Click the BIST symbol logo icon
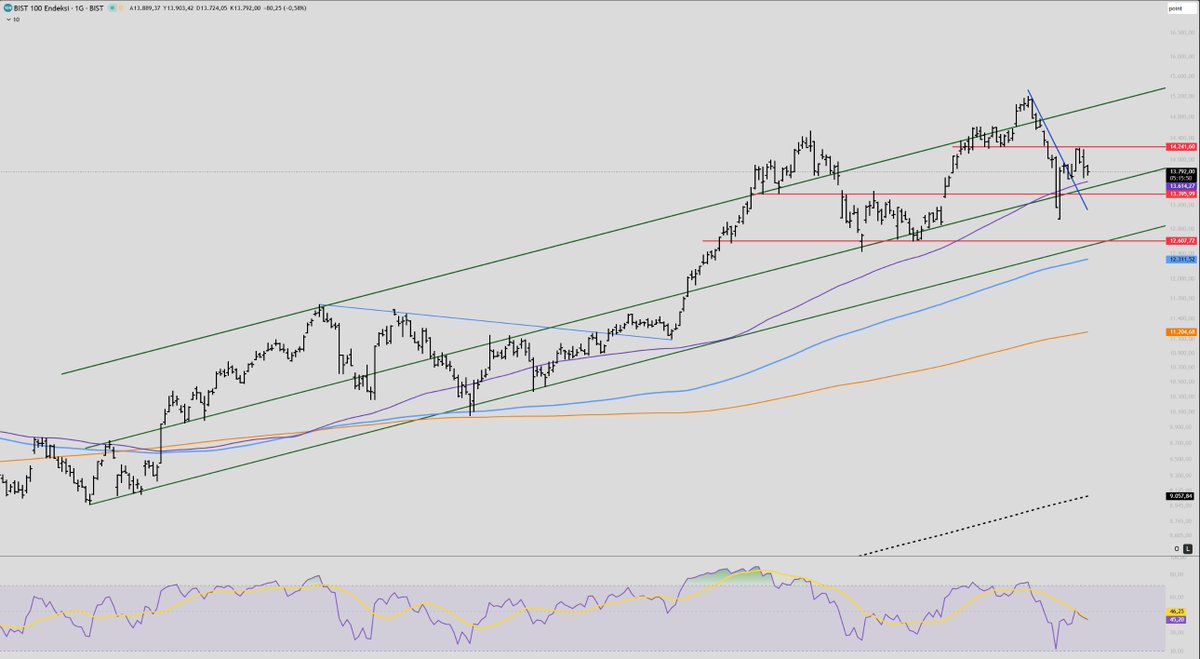Screen dimensions: 1200x659 coord(7,7)
